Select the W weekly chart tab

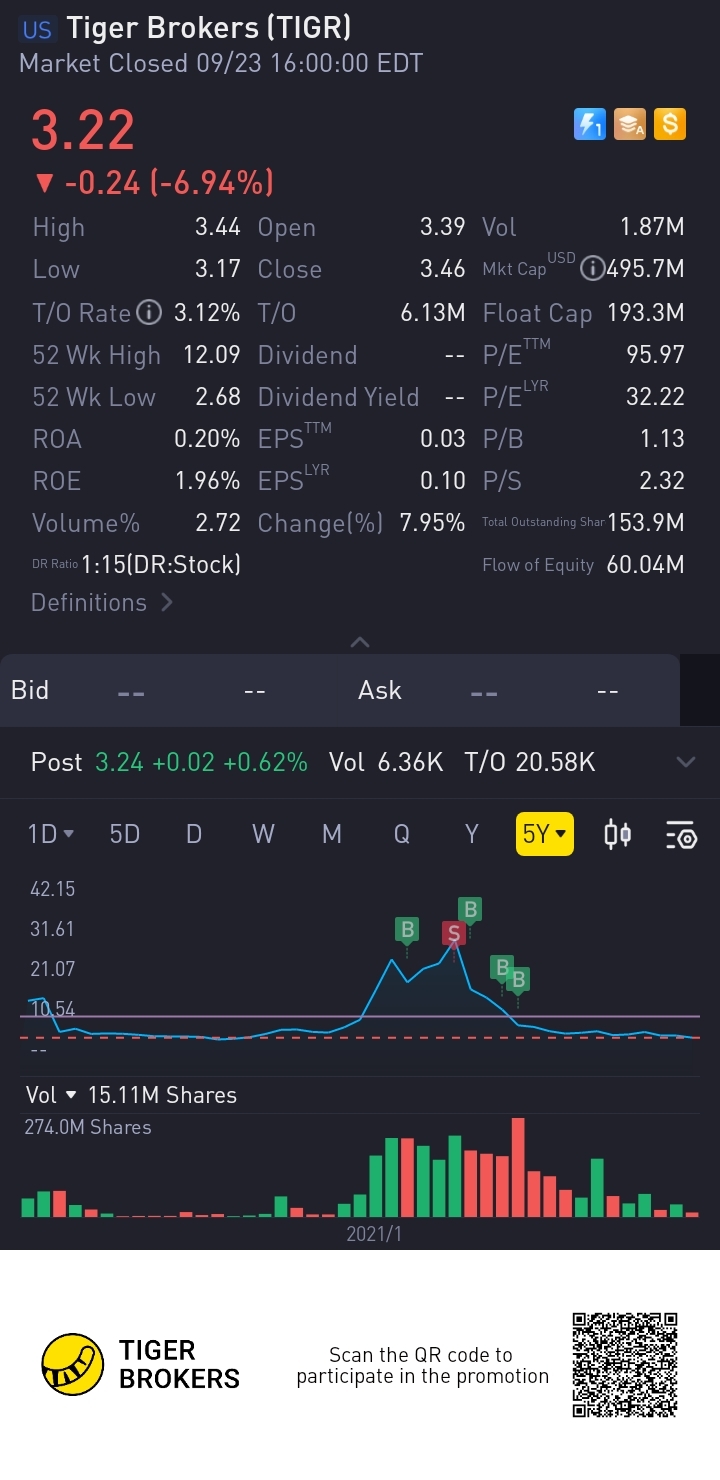click(263, 834)
